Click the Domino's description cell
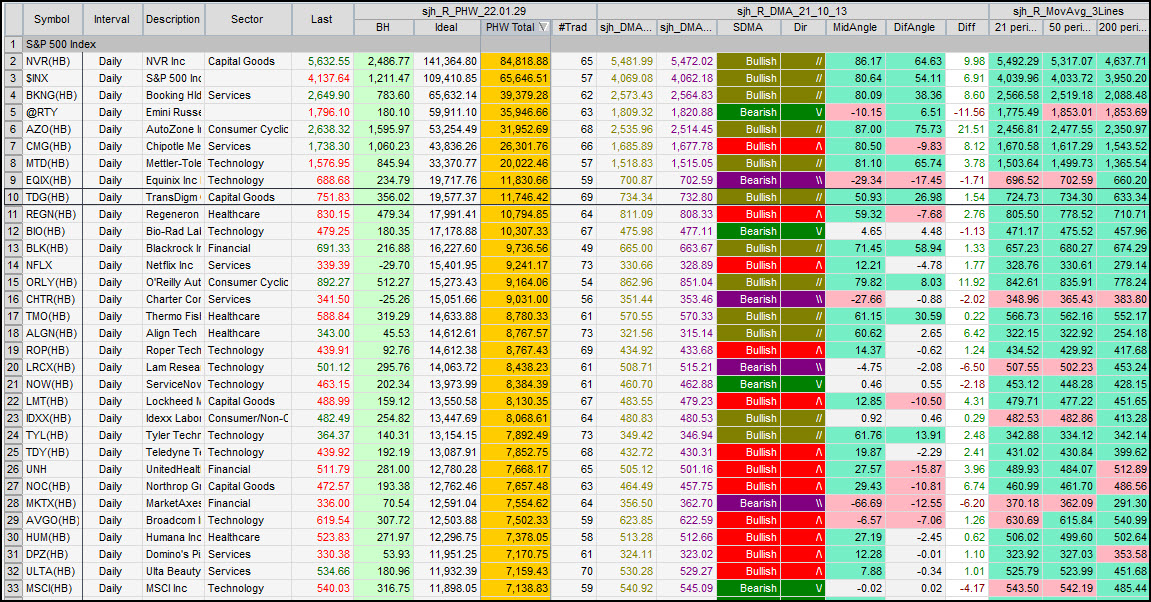The height and width of the screenshot is (602, 1151). tap(173, 554)
